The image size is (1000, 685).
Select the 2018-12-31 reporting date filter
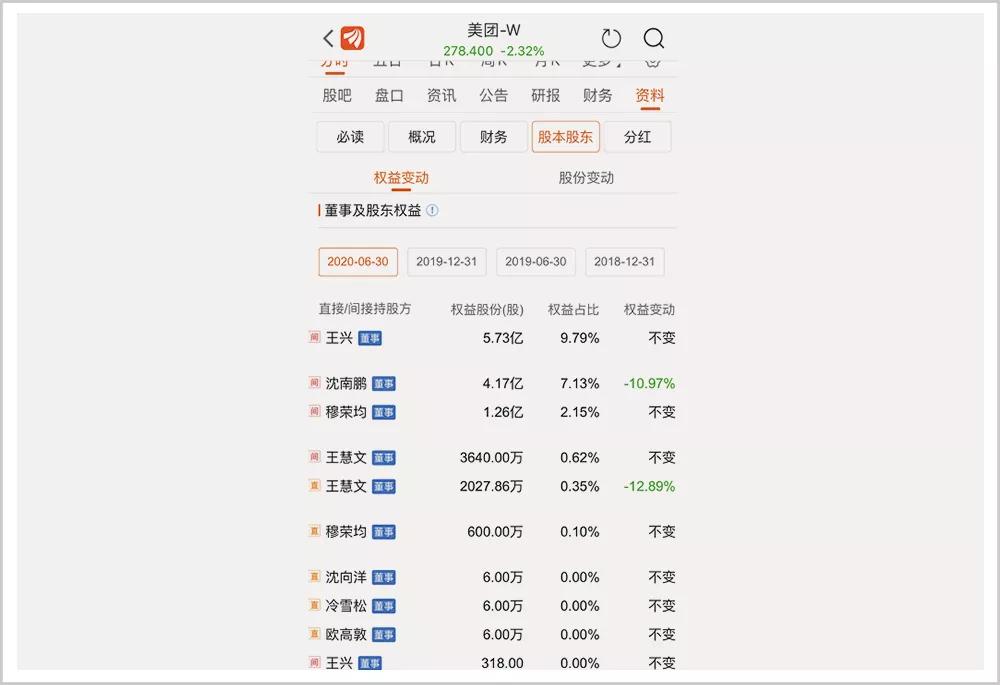pos(624,261)
